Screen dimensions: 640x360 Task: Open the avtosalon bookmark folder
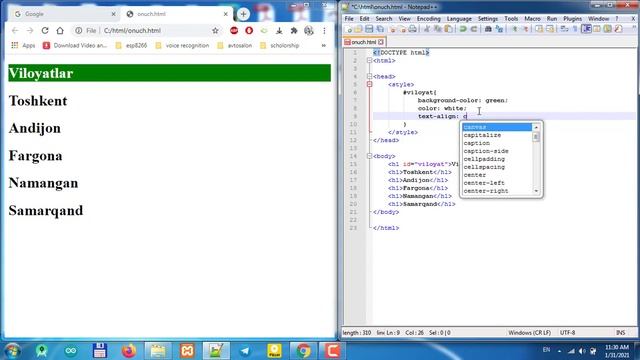[x=235, y=45]
